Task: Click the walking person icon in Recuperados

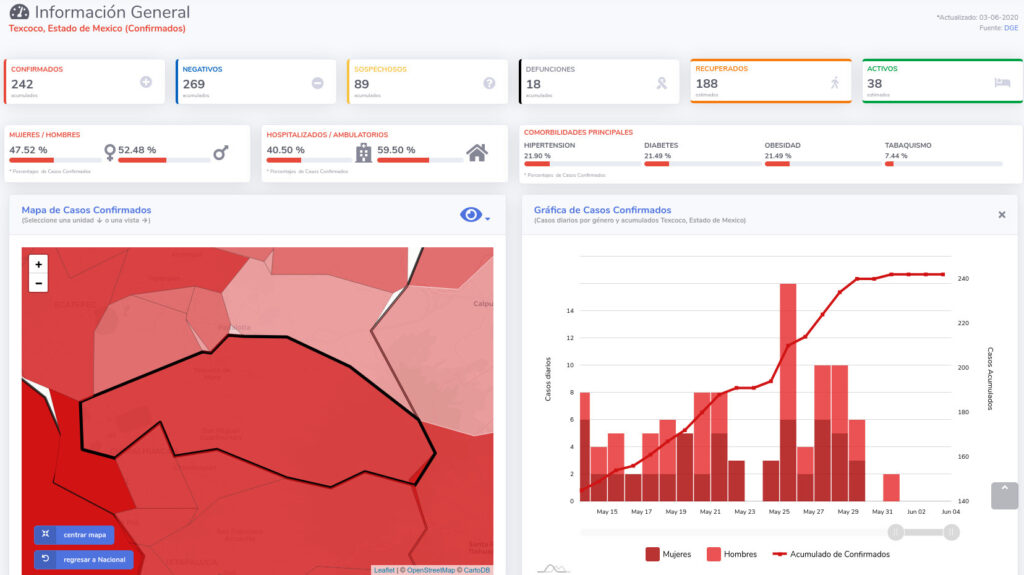Action: (x=835, y=83)
